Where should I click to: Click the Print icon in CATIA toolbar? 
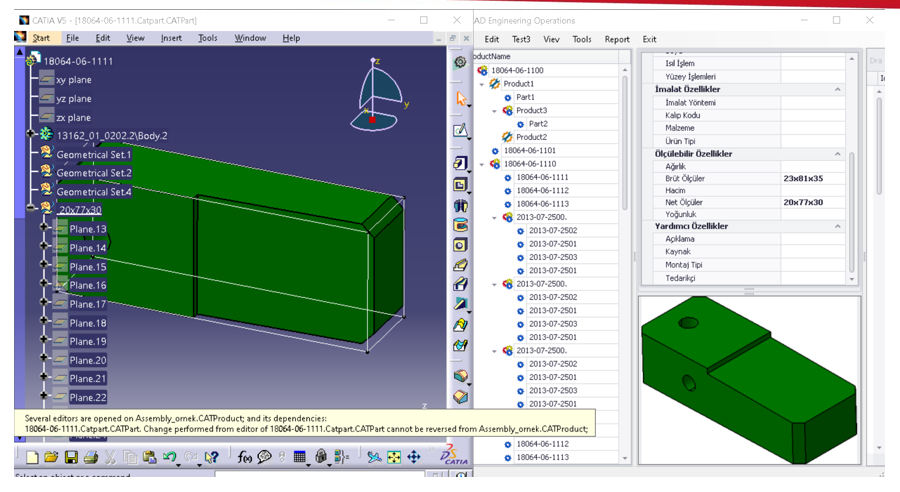pyautogui.click(x=91, y=457)
